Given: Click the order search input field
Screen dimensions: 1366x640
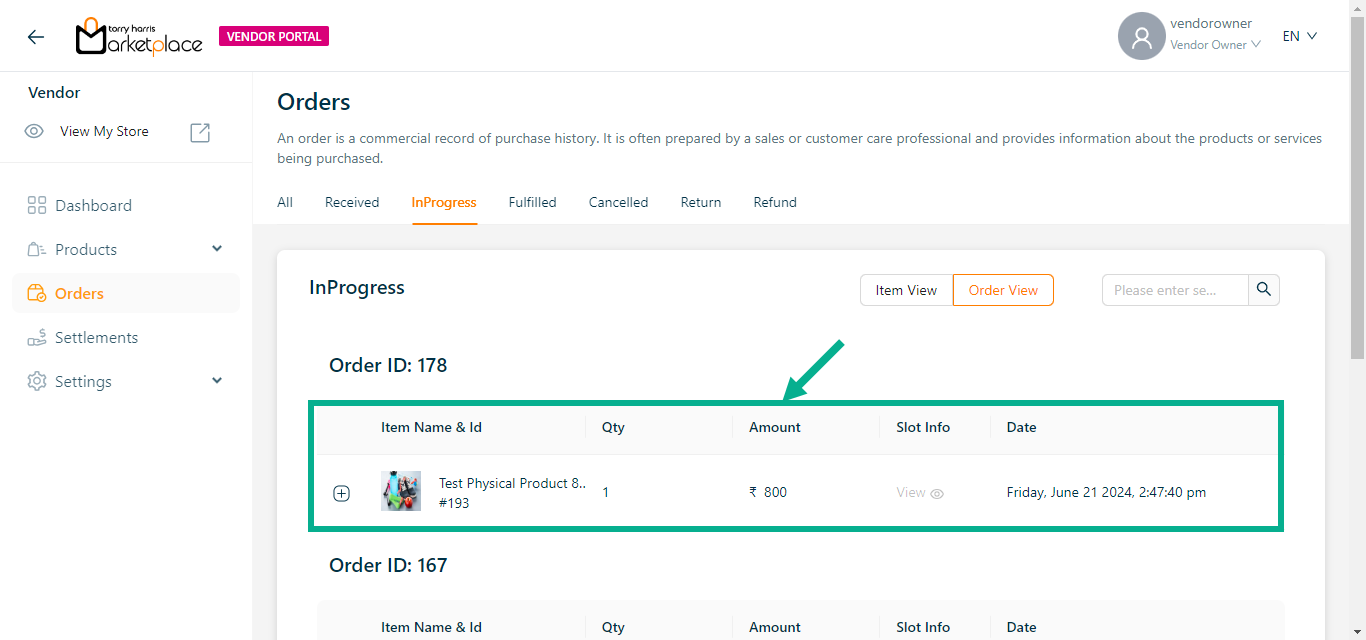Looking at the screenshot, I should (x=1174, y=290).
